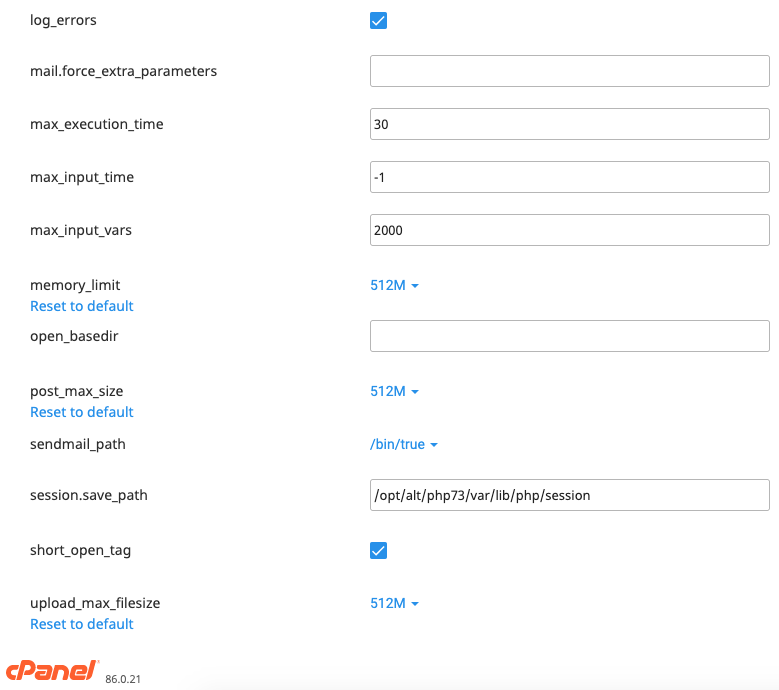Viewport: 779px width, 690px height.
Task: Open the memory_limit 512M dropdown
Action: (x=394, y=285)
